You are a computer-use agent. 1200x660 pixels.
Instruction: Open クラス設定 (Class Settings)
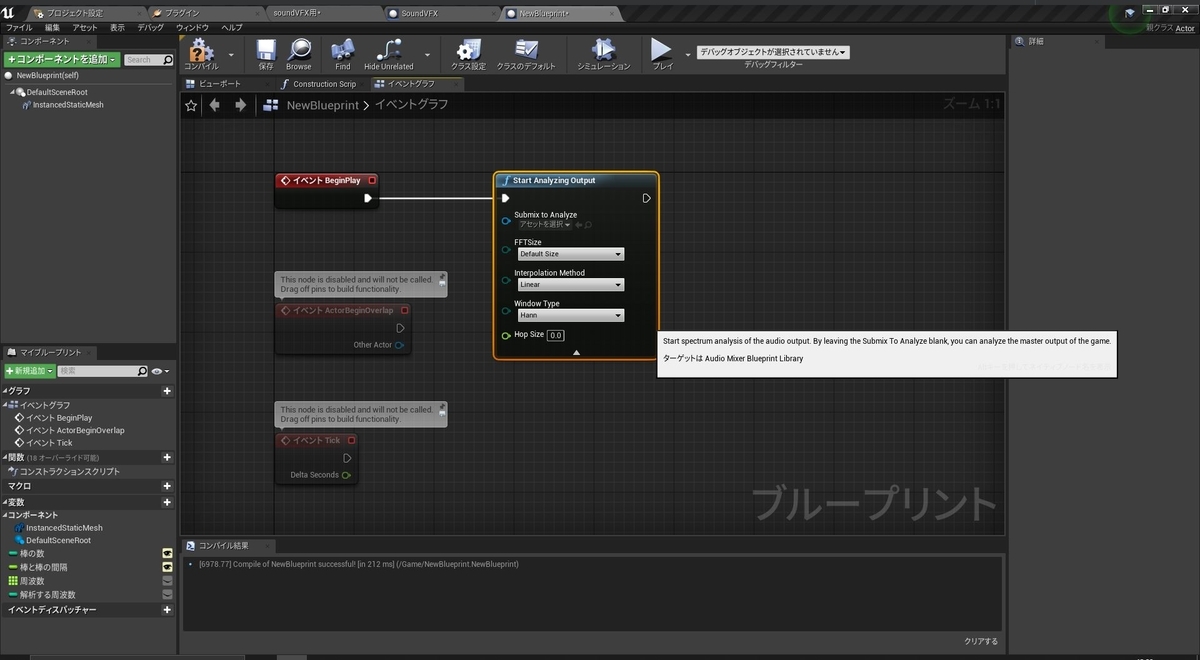pos(468,53)
